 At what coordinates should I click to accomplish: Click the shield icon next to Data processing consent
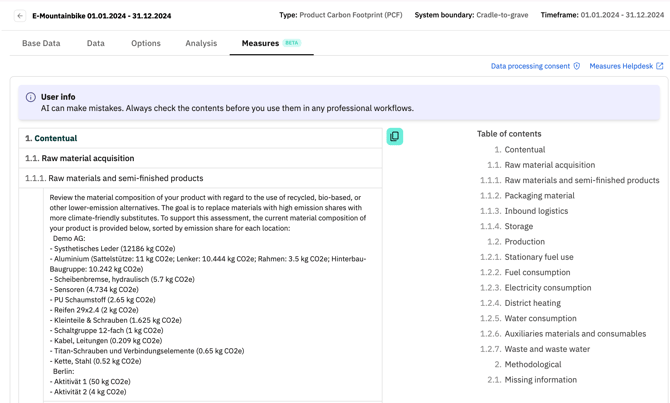tap(577, 66)
